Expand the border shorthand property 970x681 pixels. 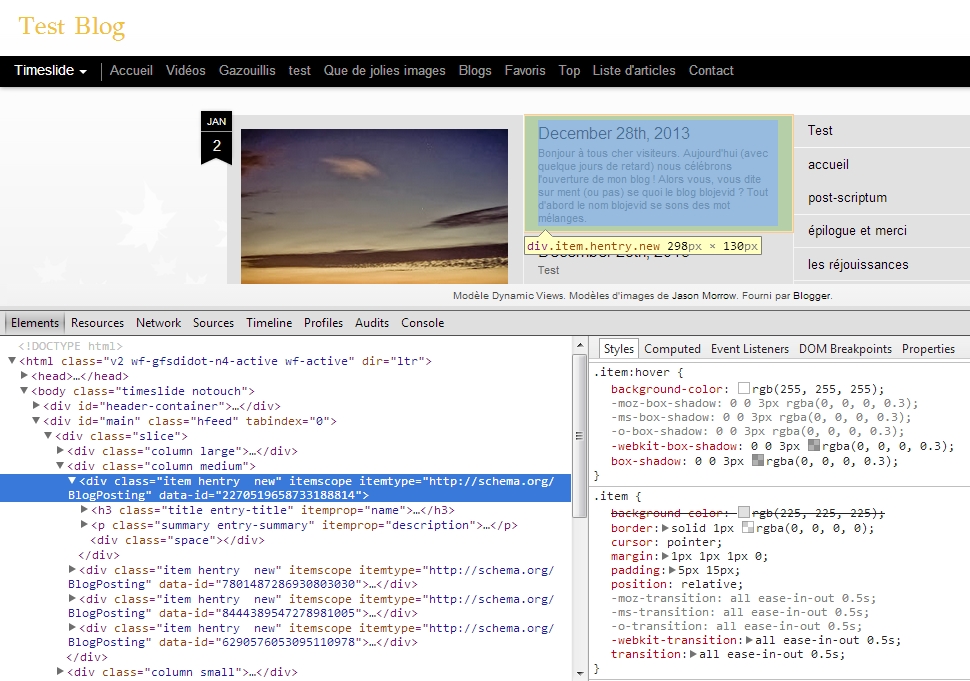[x=666, y=528]
